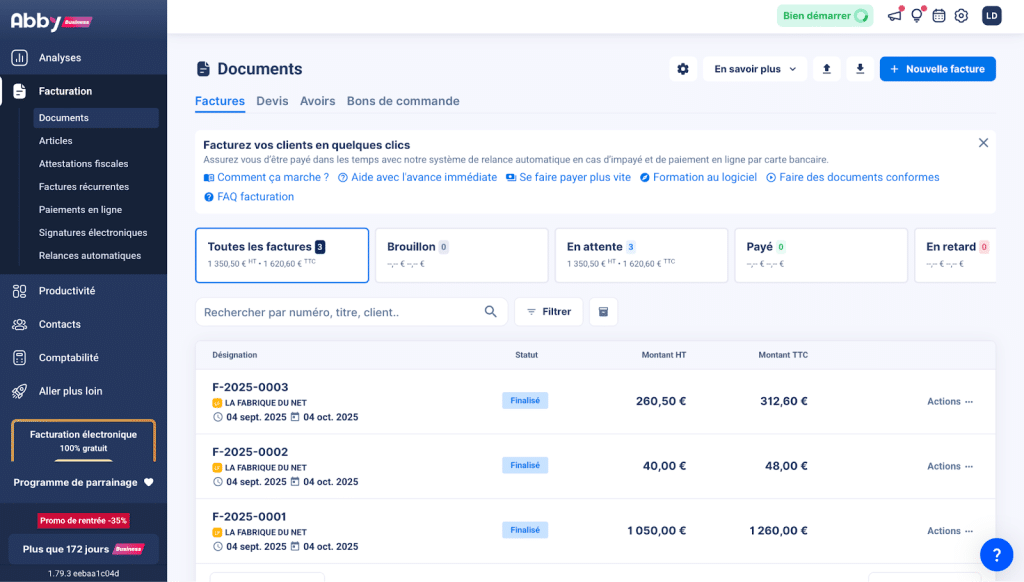Switch to the Bons de commande tab

tap(403, 101)
